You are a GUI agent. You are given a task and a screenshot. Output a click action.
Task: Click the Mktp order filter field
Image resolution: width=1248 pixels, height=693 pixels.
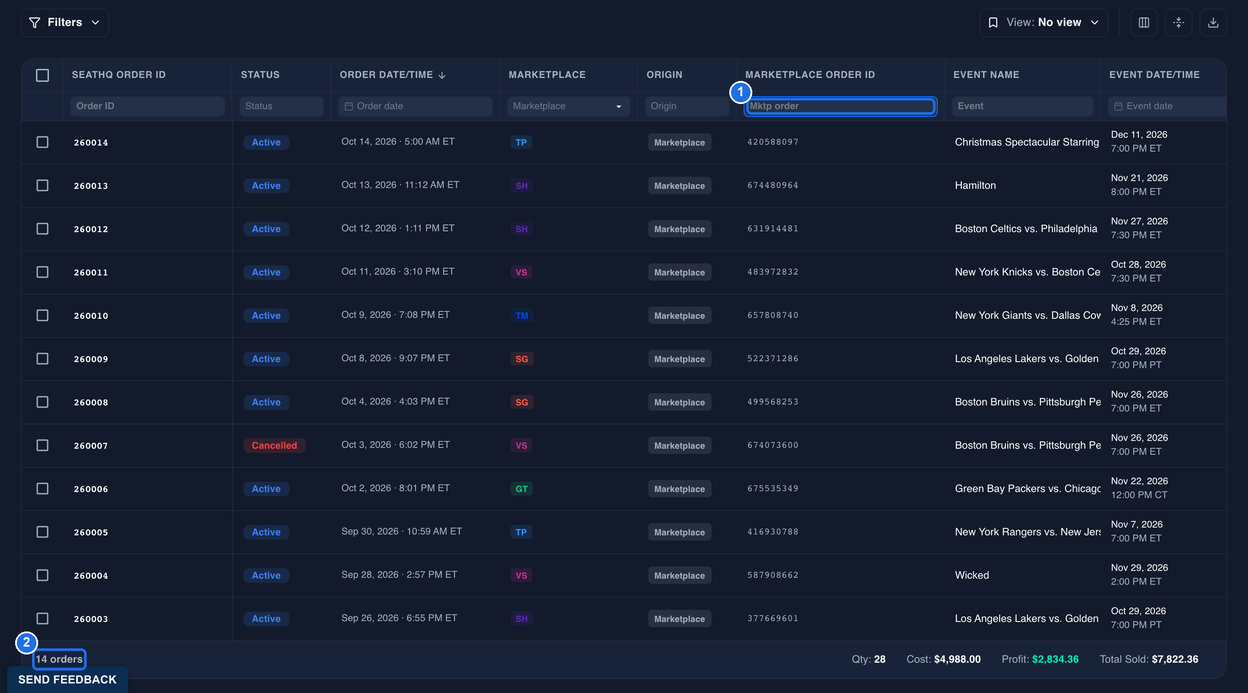point(840,106)
